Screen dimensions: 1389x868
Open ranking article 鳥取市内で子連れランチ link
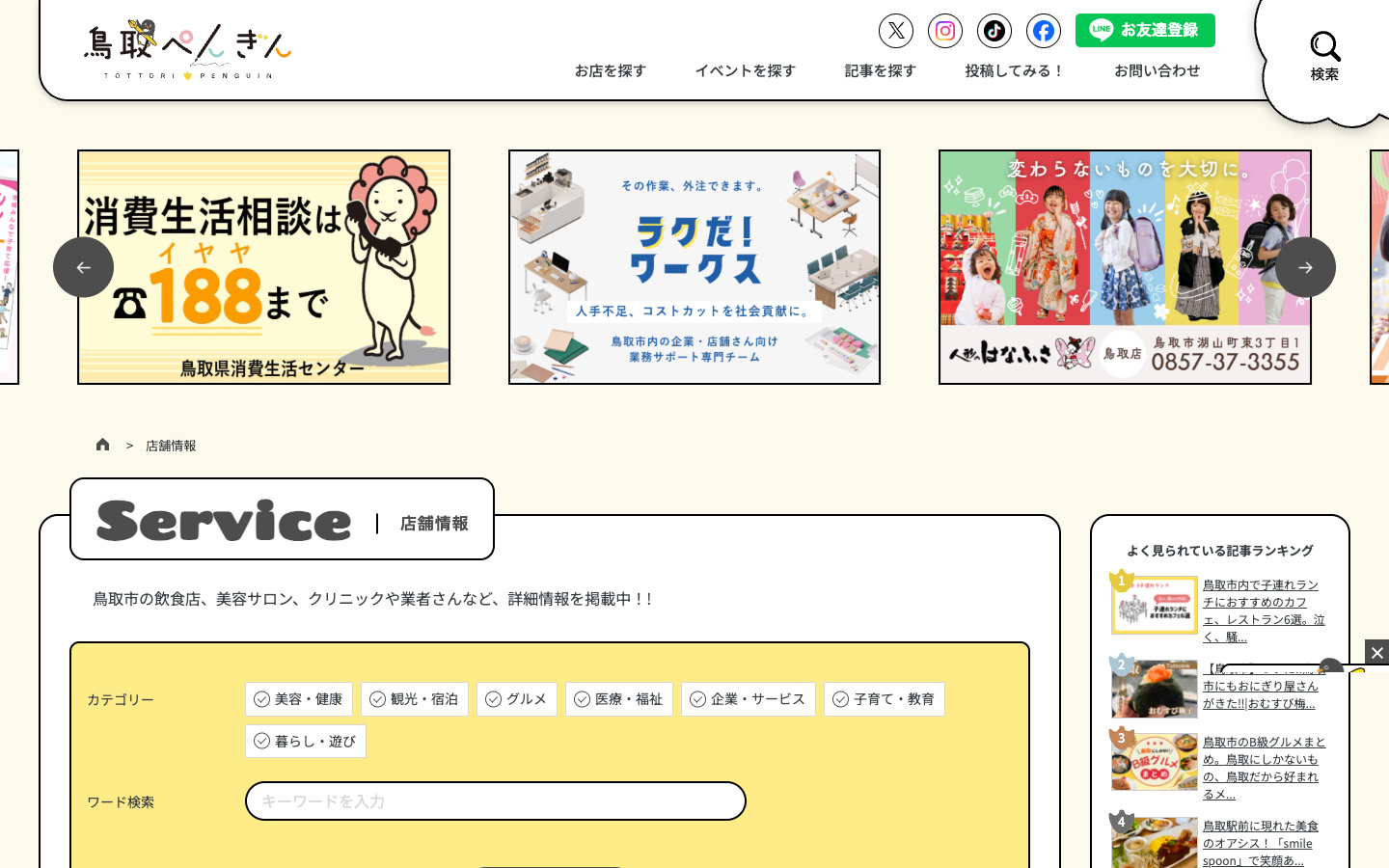click(1264, 610)
